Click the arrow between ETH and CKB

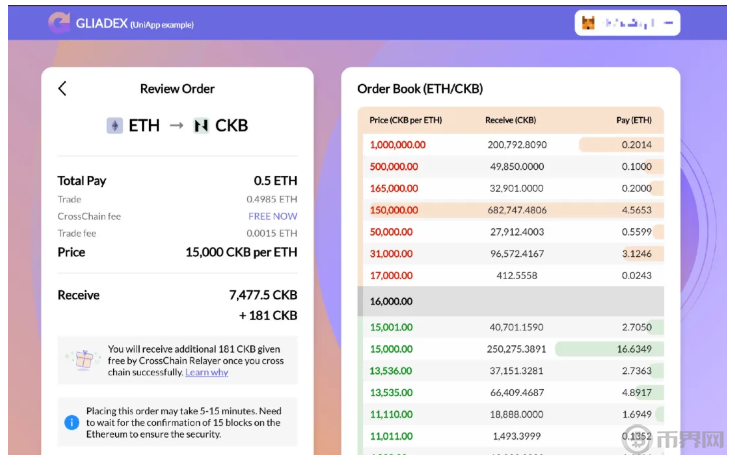click(x=176, y=125)
